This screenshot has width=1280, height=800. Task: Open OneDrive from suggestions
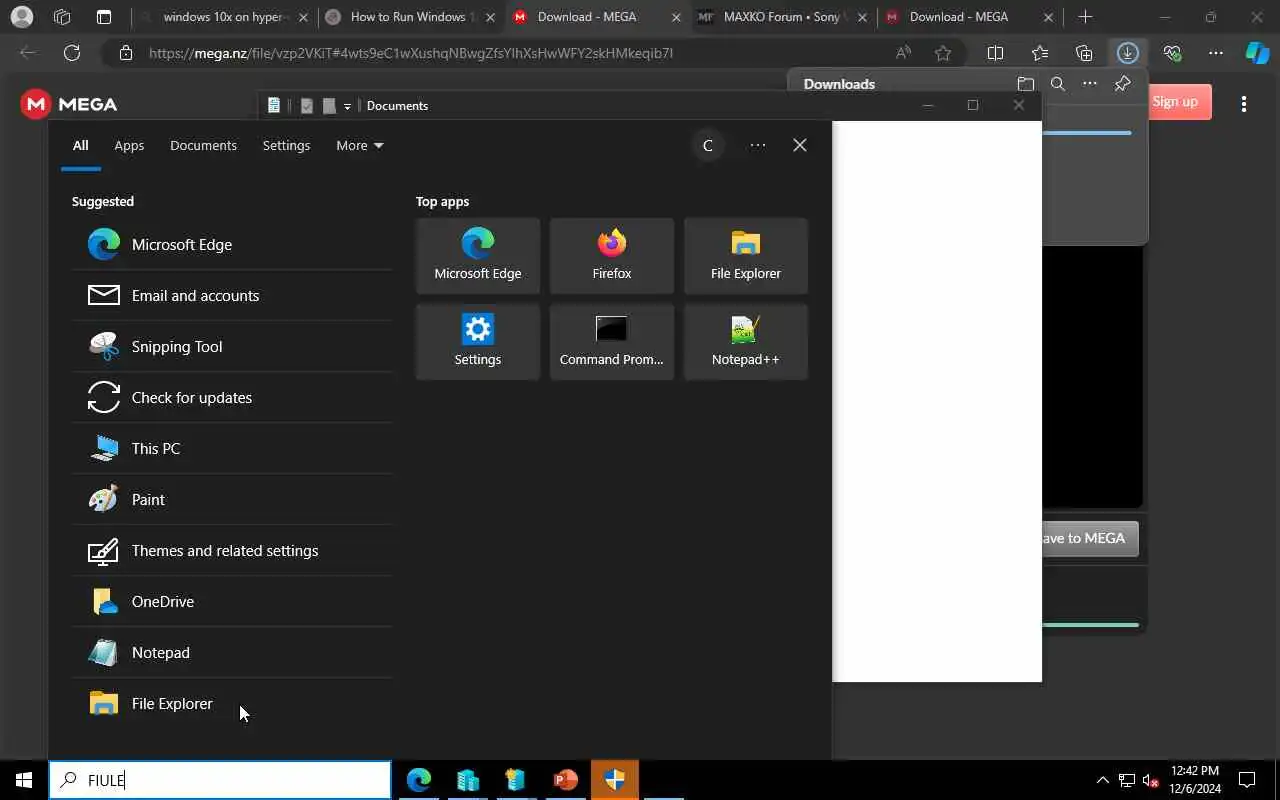coord(232,601)
